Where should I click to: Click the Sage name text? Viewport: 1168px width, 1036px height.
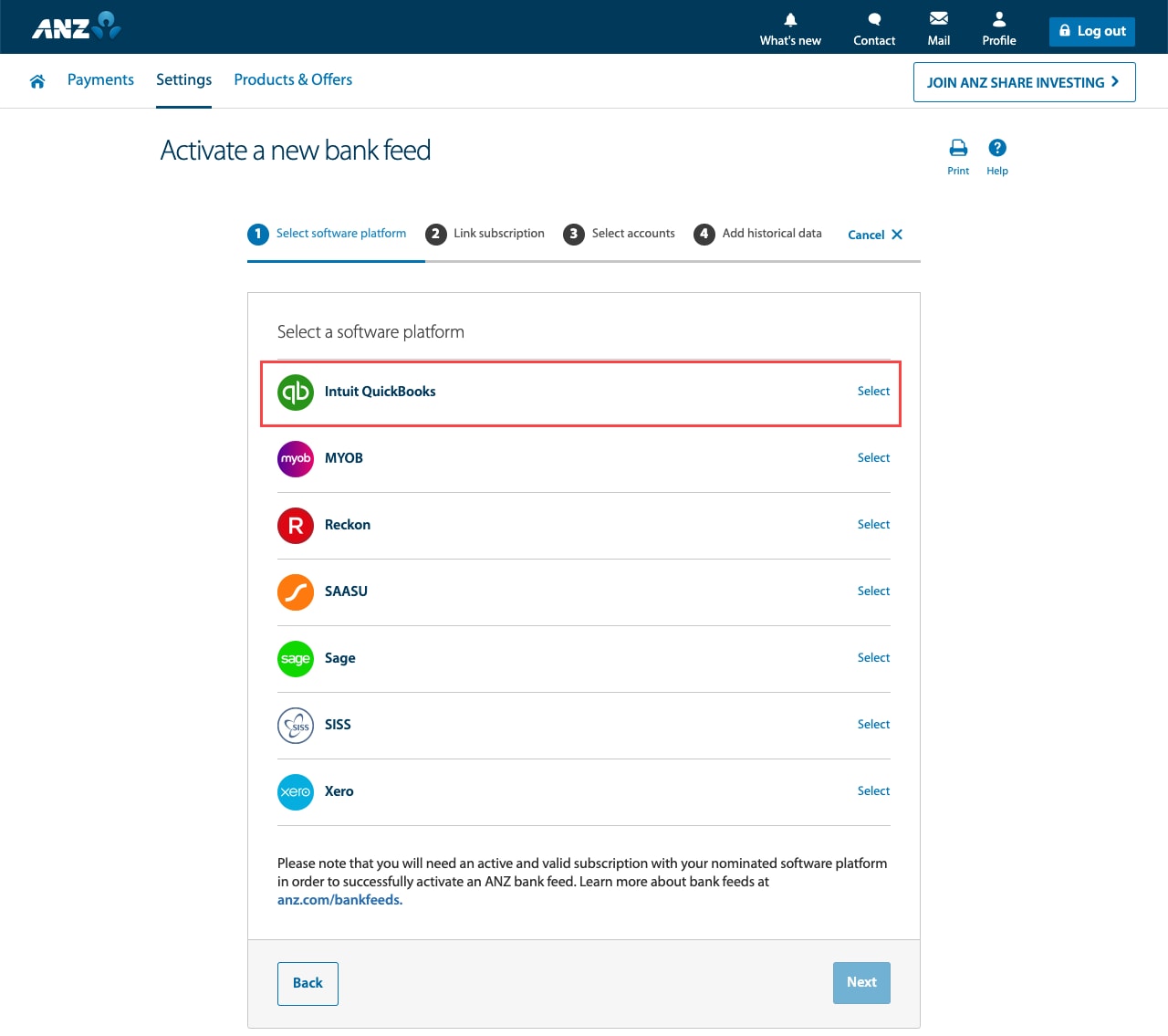[x=340, y=658]
